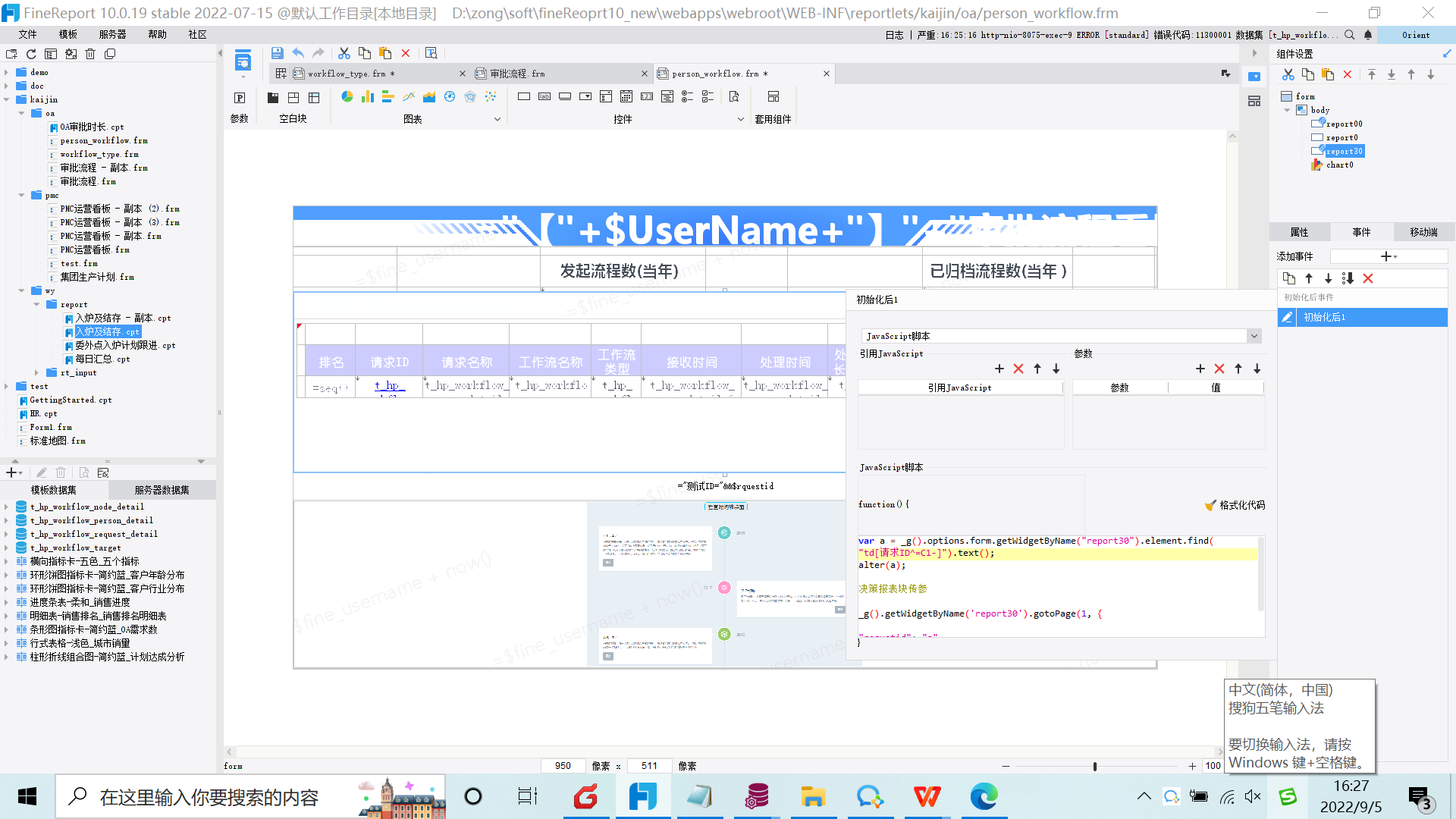Collapse the pmc folder
The width and height of the screenshot is (1456, 819).
pyautogui.click(x=21, y=195)
